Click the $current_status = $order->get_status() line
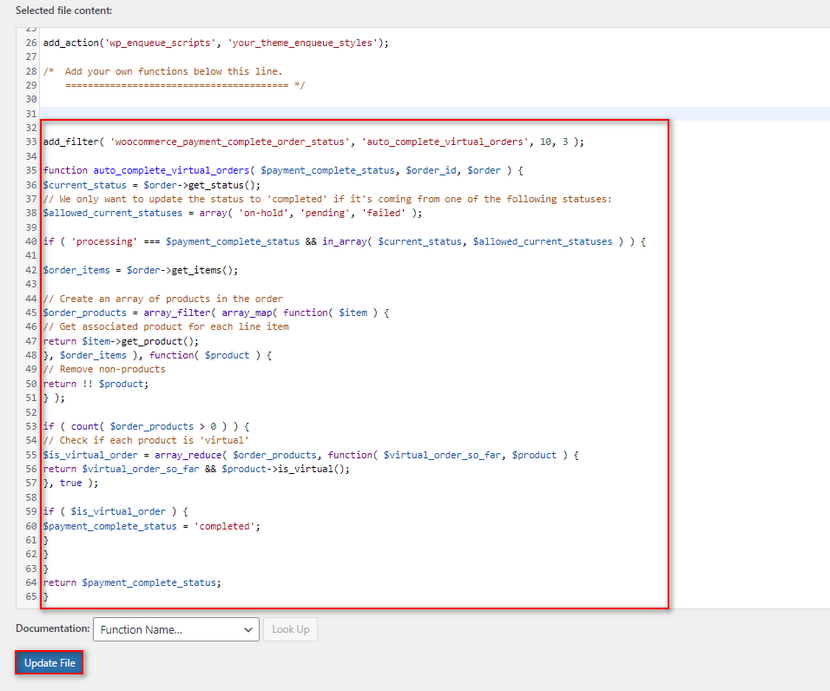Screen dimensions: 830x691 (x=152, y=185)
